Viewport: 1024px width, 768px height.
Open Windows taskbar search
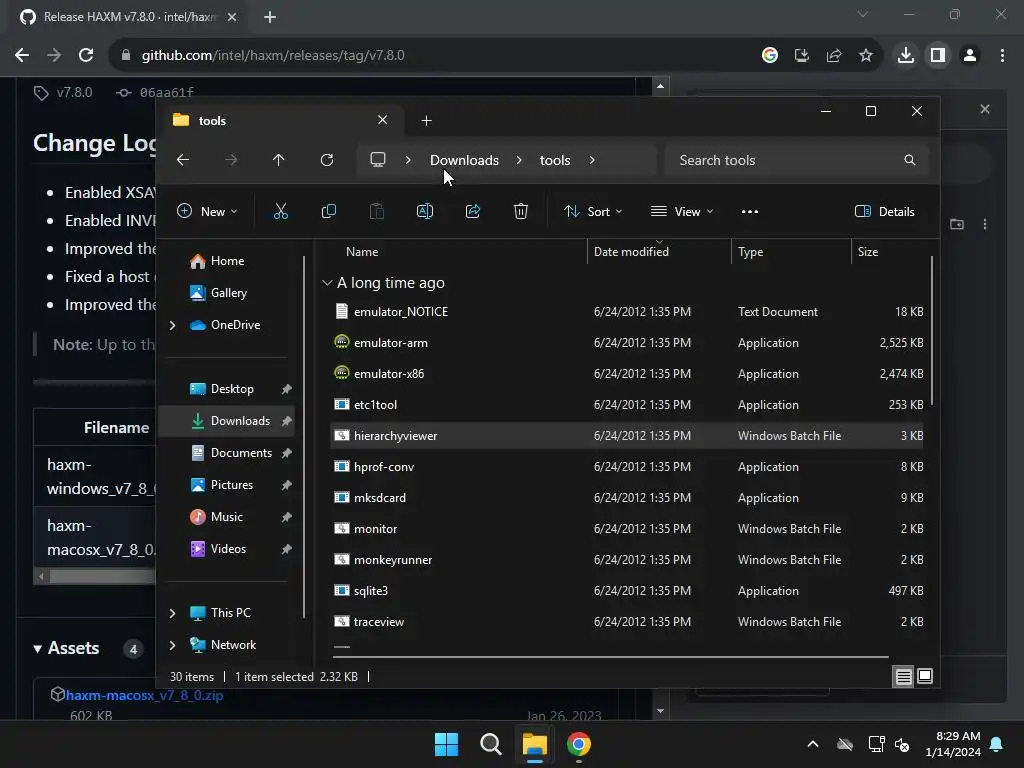tap(490, 744)
